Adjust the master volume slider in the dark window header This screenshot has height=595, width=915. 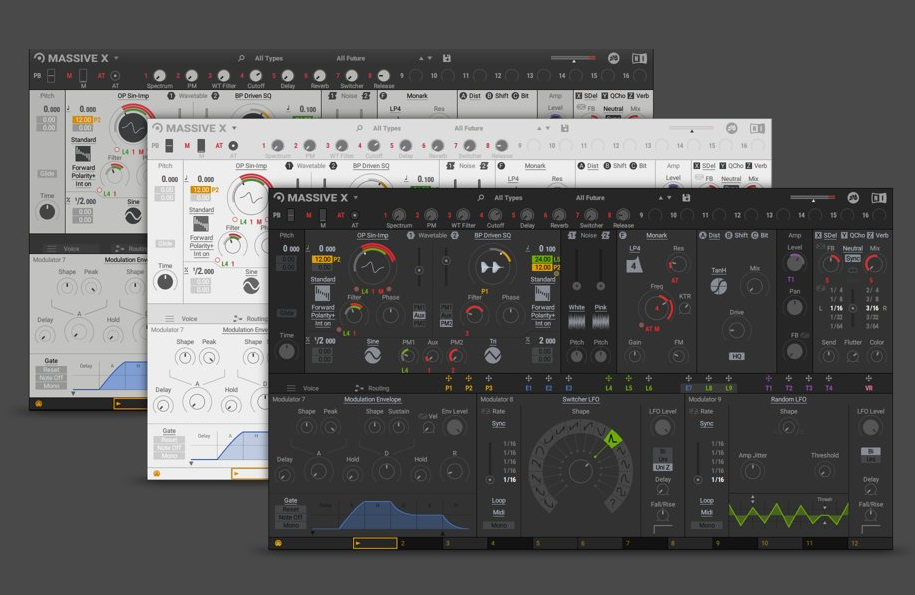pos(812,198)
